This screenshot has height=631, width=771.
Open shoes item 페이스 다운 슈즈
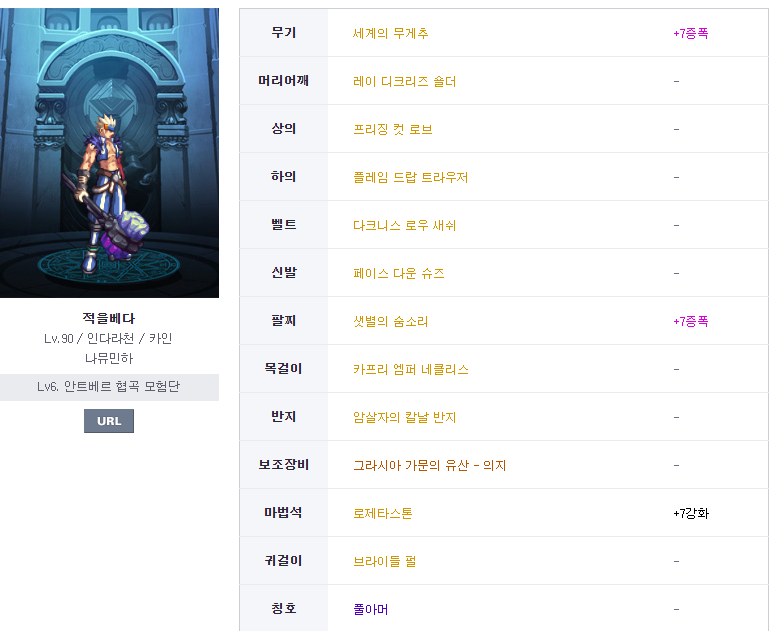tap(398, 273)
